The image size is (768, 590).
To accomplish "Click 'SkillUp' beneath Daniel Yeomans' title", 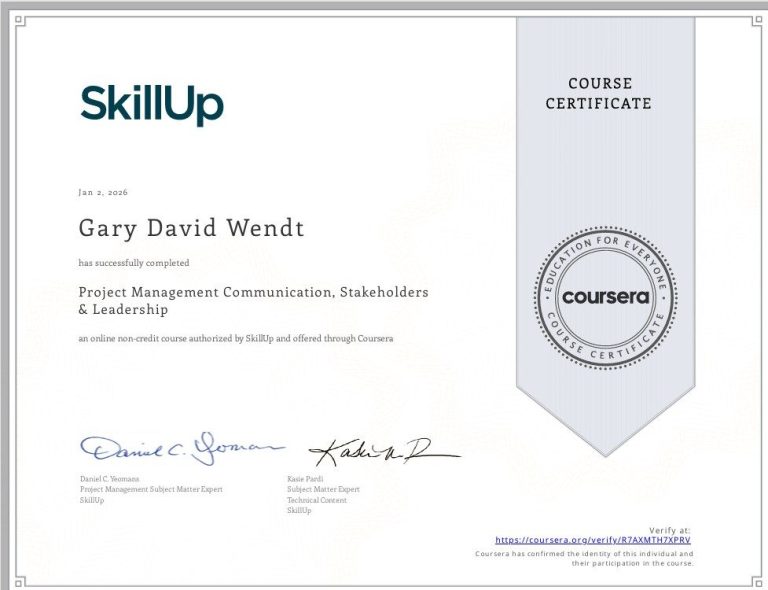I will click(x=91, y=500).
